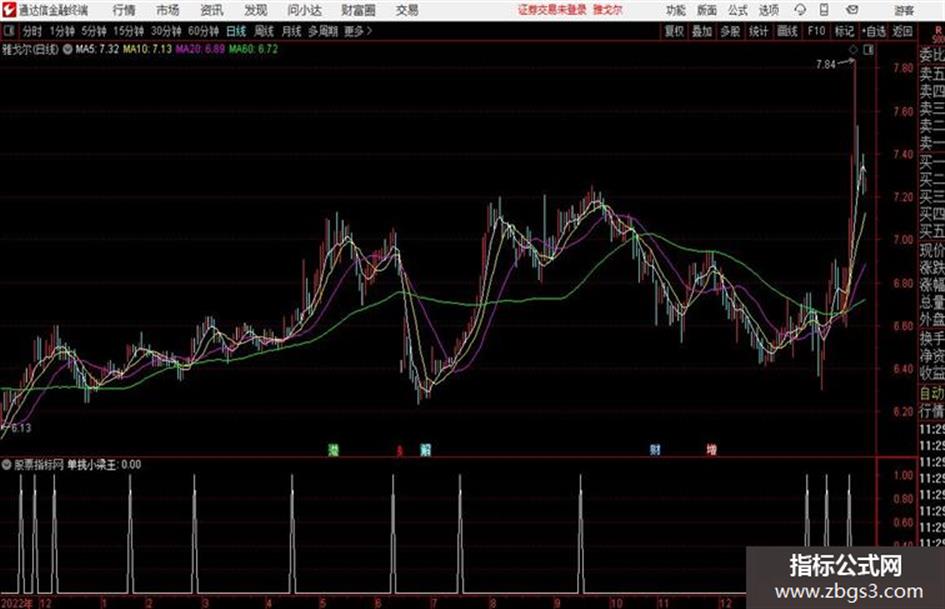Screen dimensions: 945x609
Task: Select the 多周期 multi-period tab
Action: point(323,31)
